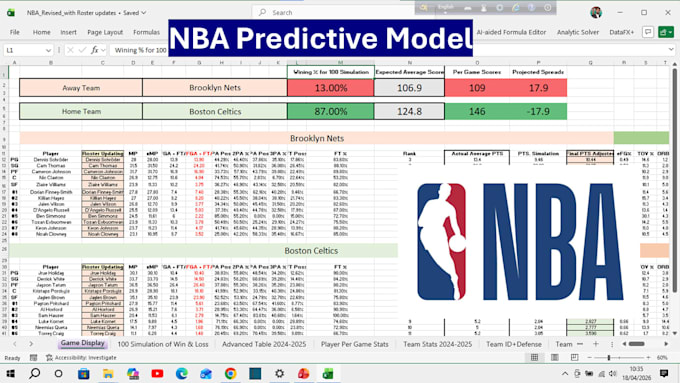Go to next sheet with right arrow
This screenshot has width=680, height=383.
[x=31, y=344]
